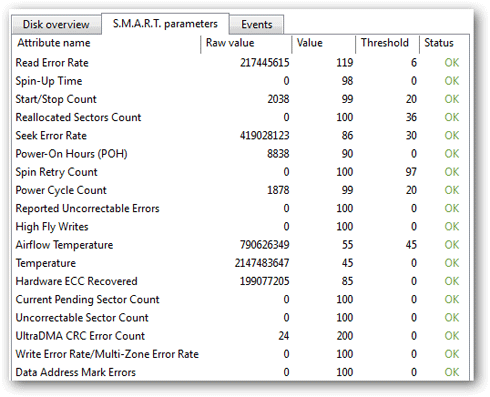Click the OK status for Temperature
The width and height of the screenshot is (490, 397).
[x=452, y=263]
